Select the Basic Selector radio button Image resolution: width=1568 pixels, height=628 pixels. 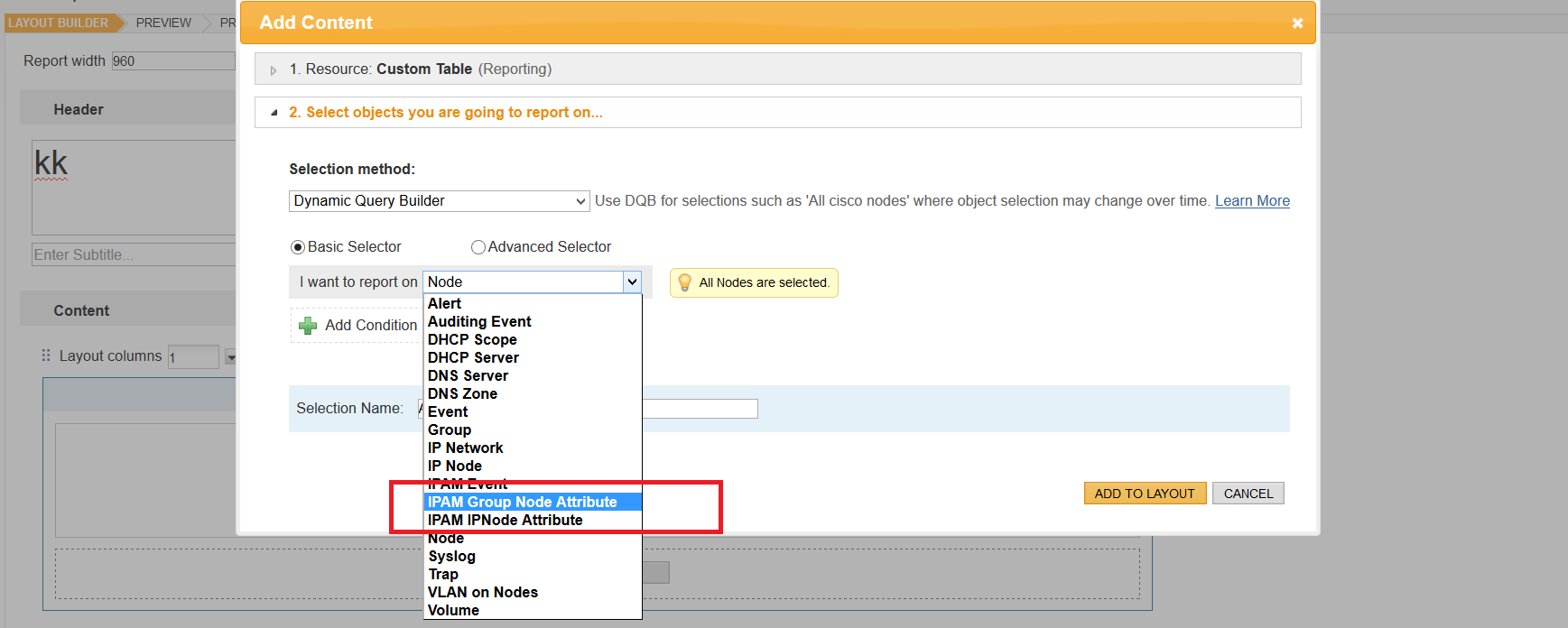pos(298,247)
